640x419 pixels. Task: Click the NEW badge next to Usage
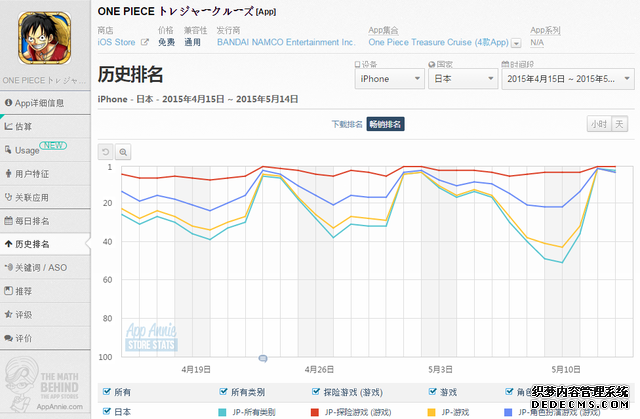(53, 146)
